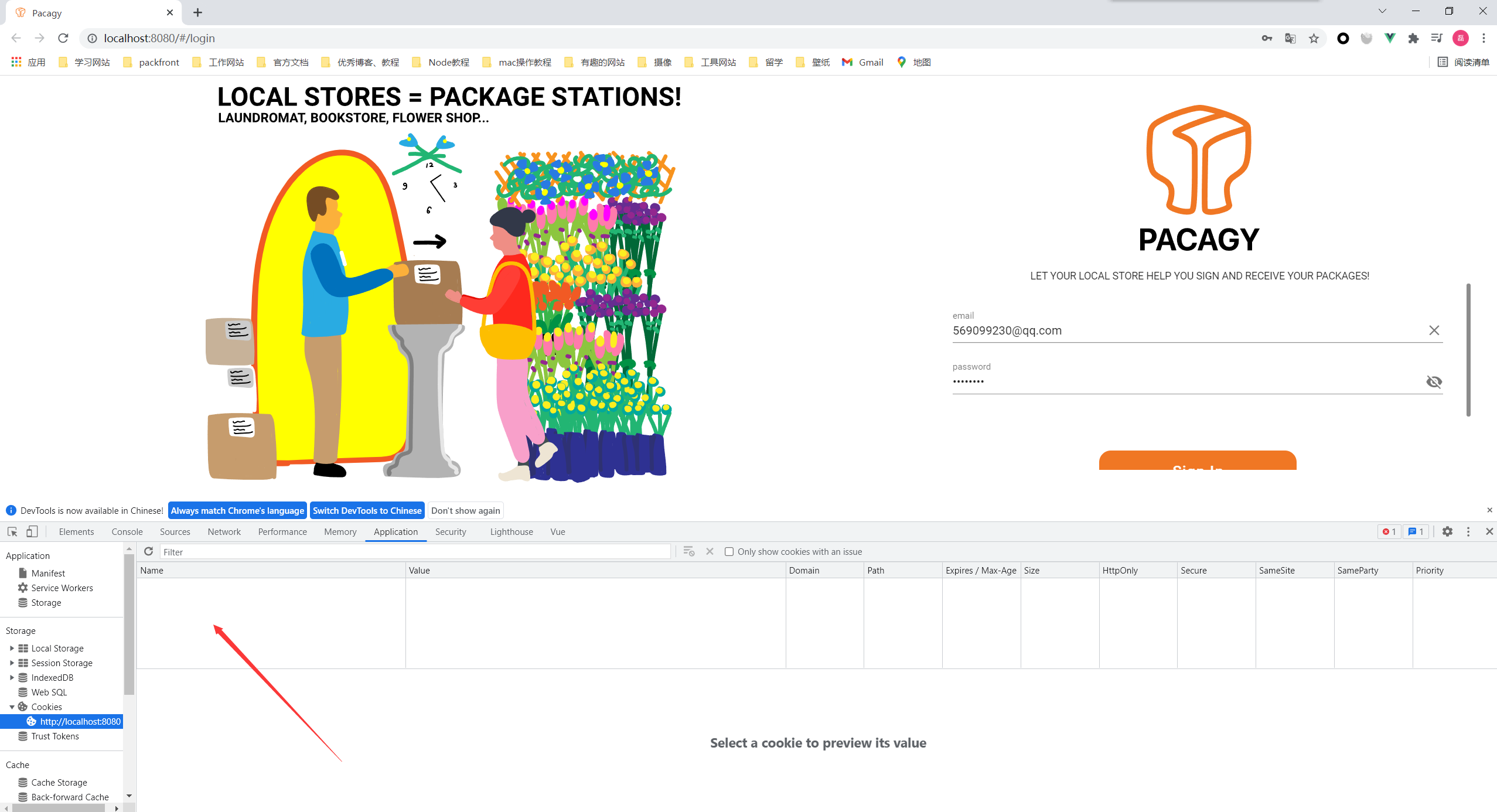Screen dimensions: 1497x812
Task: Switch to the Lighthouse tab
Action: (511, 531)
